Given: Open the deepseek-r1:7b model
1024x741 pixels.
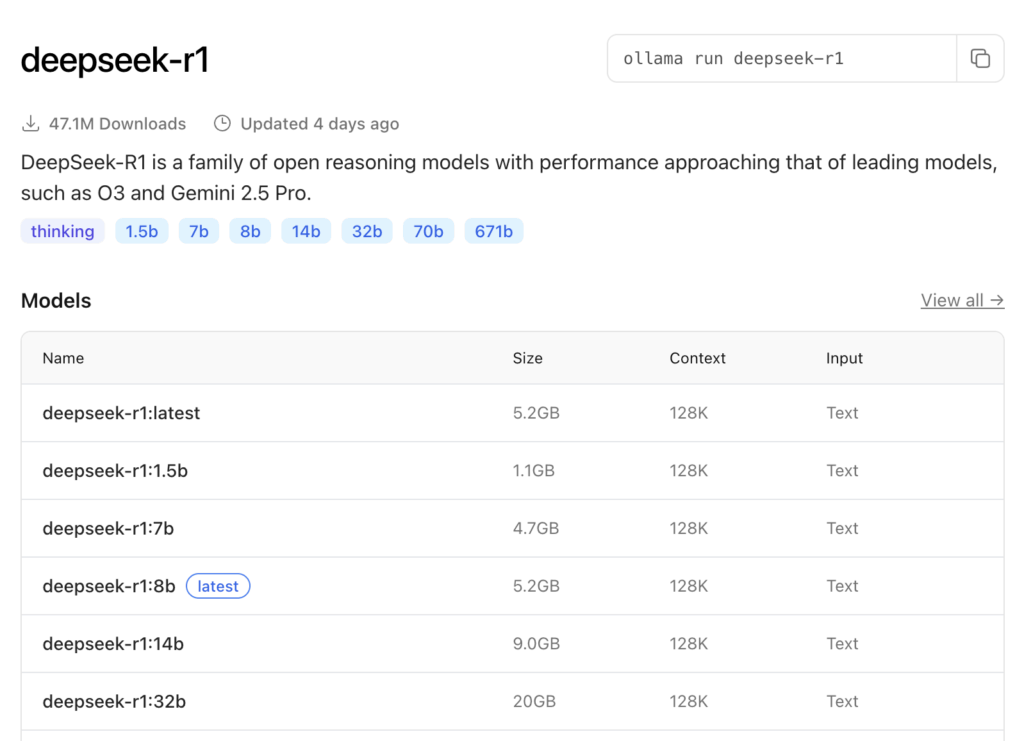Looking at the screenshot, I should [108, 528].
